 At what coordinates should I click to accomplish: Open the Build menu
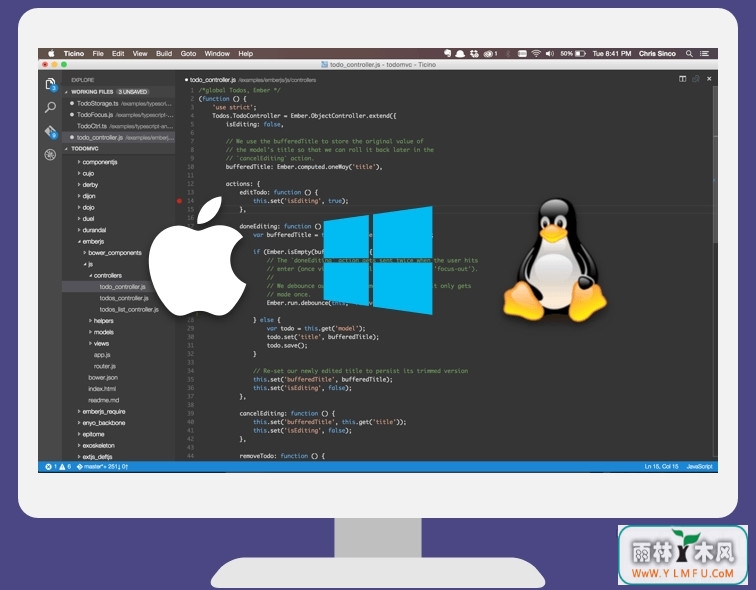164,54
